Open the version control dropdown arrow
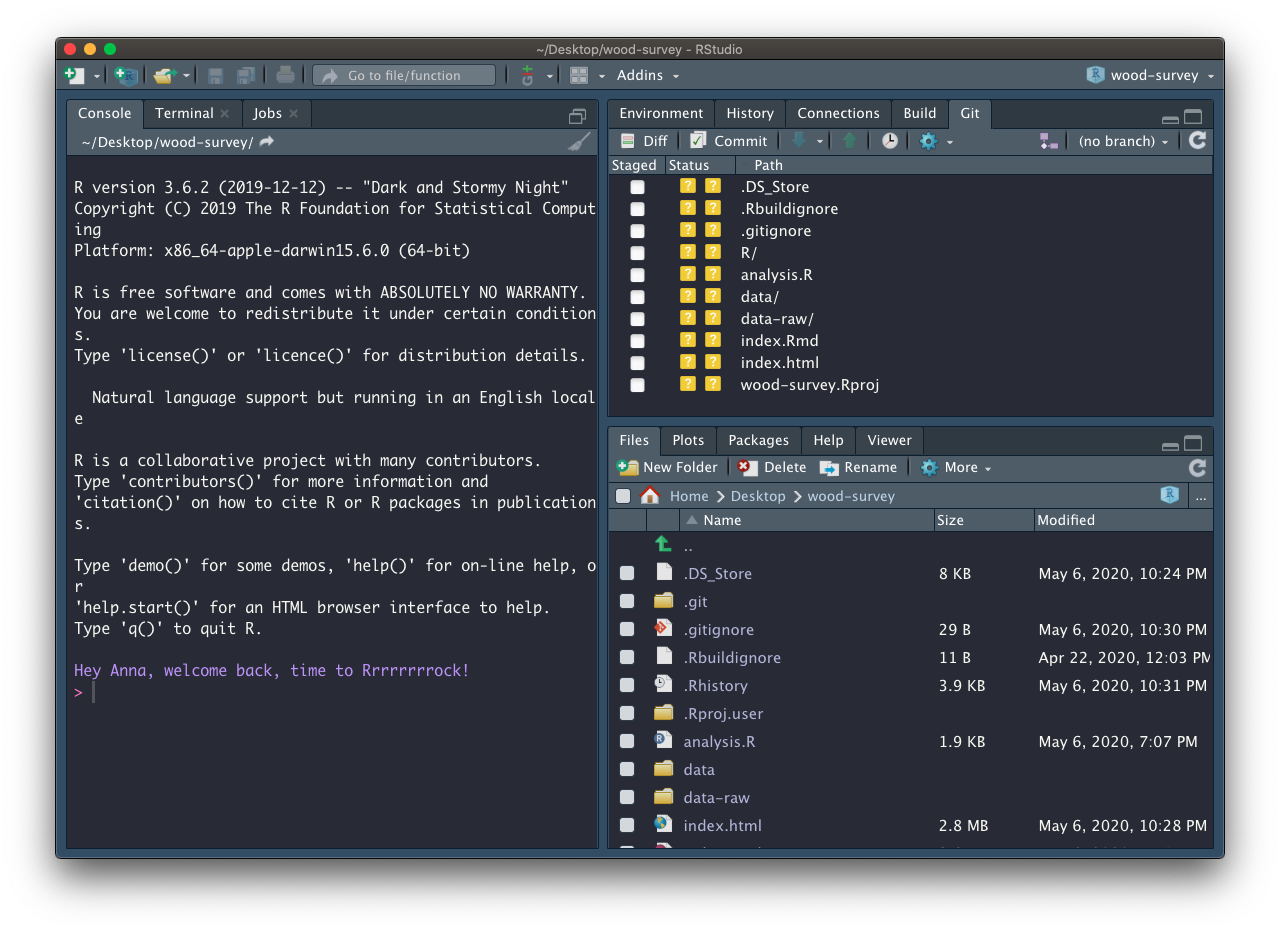Image resolution: width=1280 pixels, height=932 pixels. [x=549, y=76]
